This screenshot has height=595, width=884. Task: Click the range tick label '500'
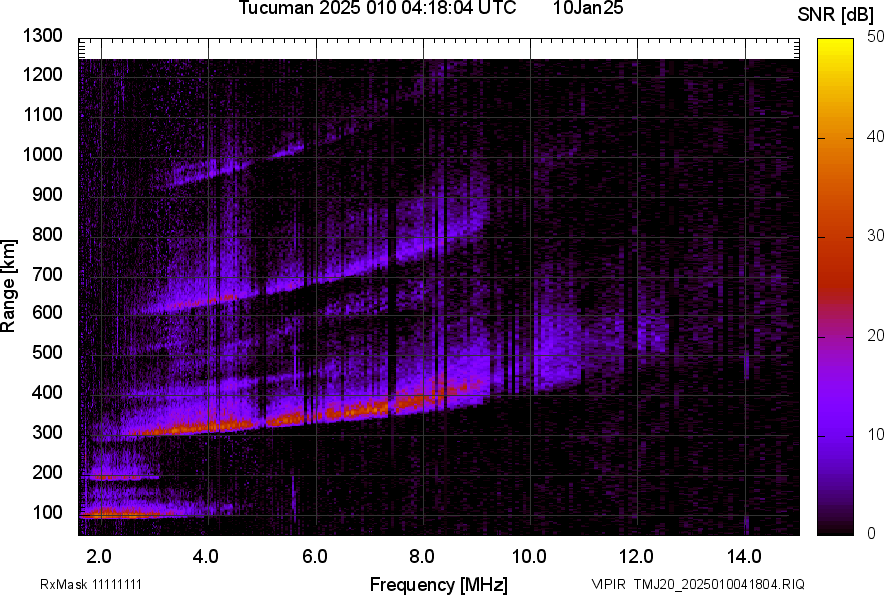coord(47,352)
